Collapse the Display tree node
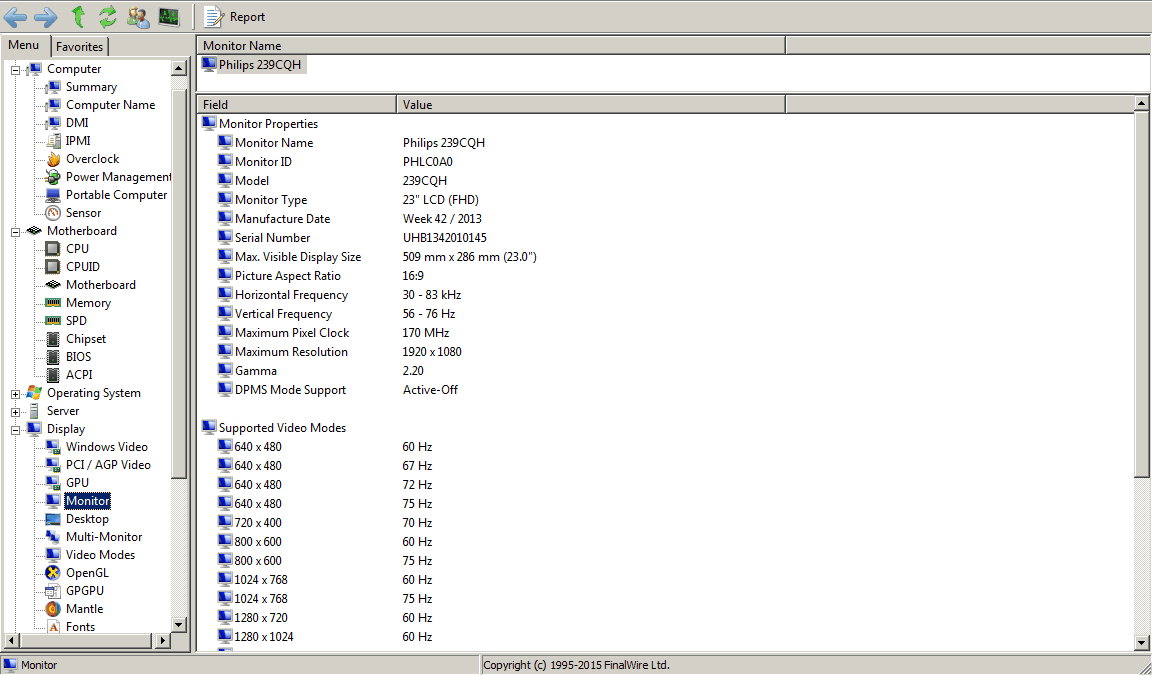This screenshot has height=675, width=1152. click(x=16, y=429)
